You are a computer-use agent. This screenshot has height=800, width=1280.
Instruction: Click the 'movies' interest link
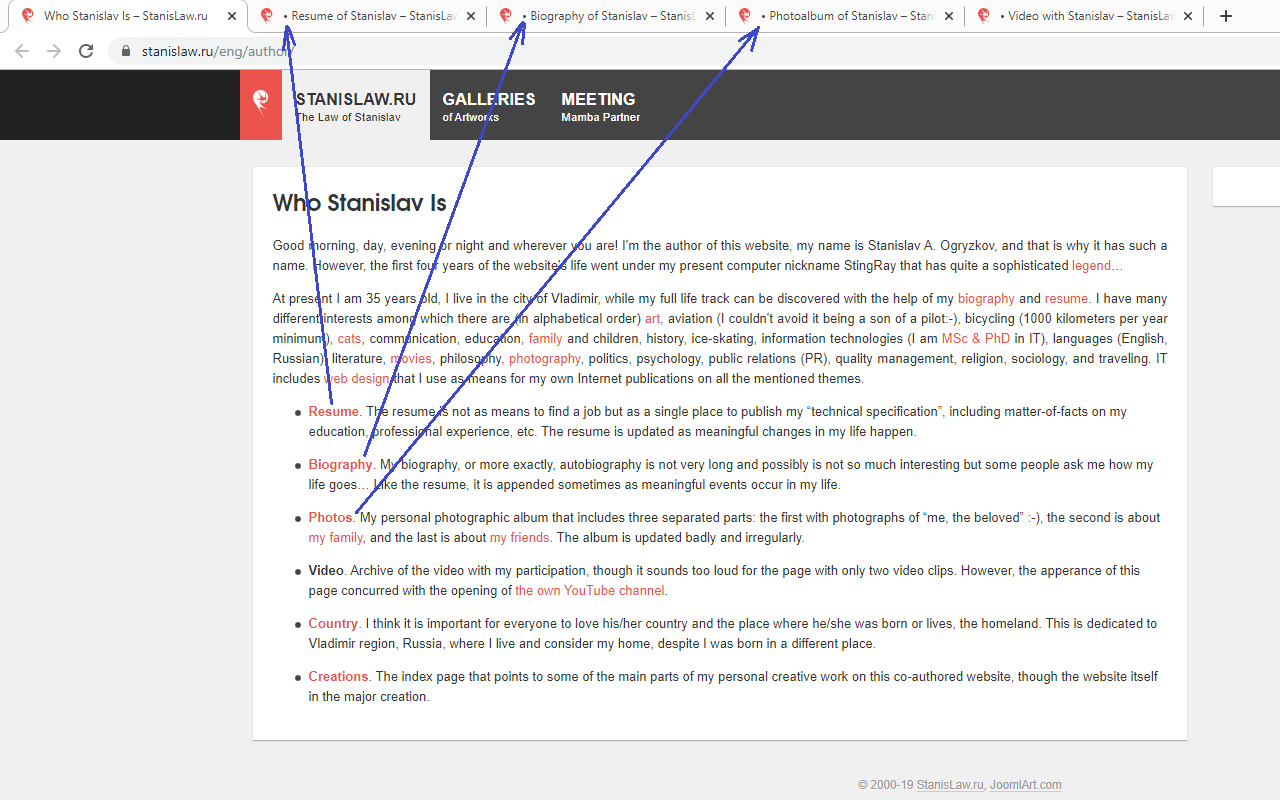pyautogui.click(x=411, y=359)
